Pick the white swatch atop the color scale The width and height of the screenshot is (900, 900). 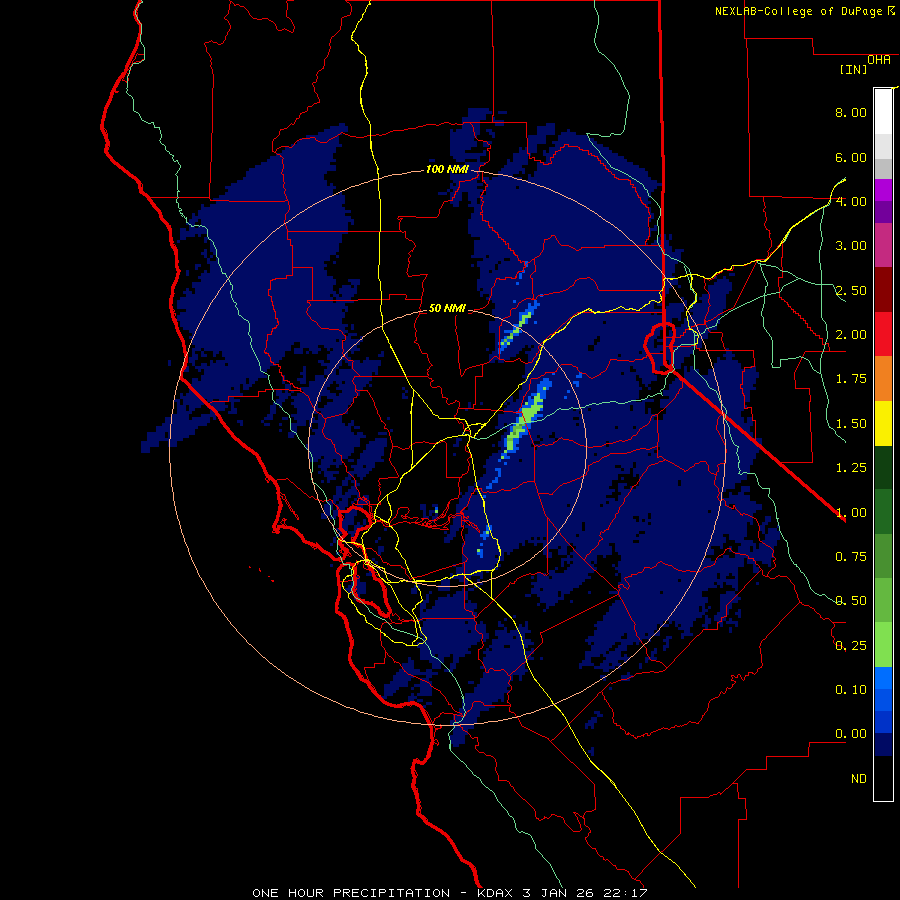[x=883, y=111]
